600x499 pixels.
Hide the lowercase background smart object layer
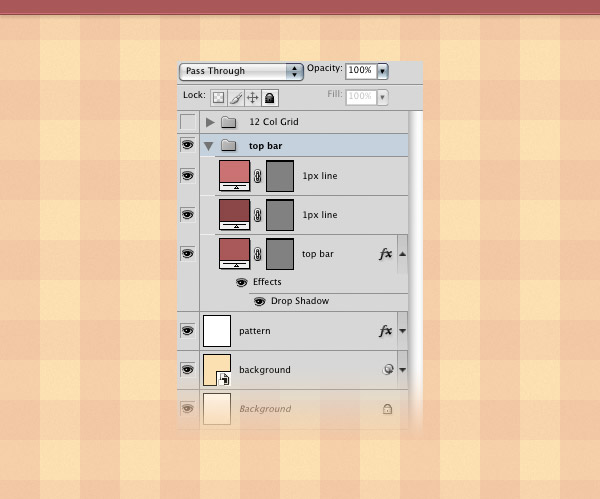click(x=188, y=370)
